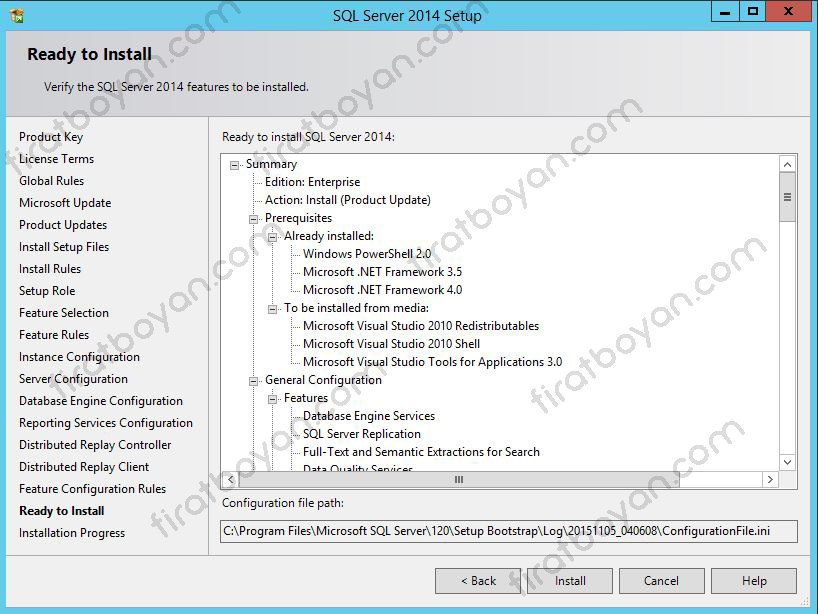818x614 pixels.
Task: Go back with the Back button
Action: point(478,581)
